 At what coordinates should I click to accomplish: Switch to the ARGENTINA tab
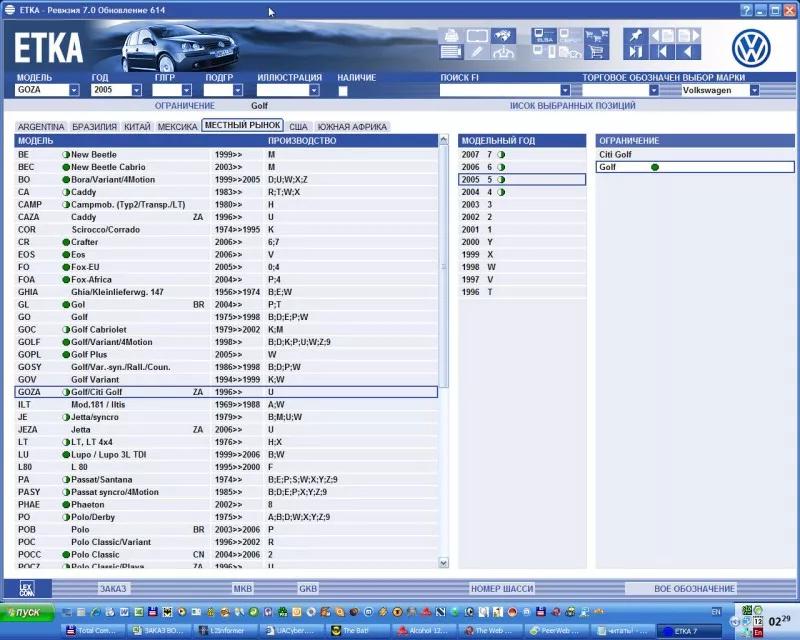tap(41, 127)
